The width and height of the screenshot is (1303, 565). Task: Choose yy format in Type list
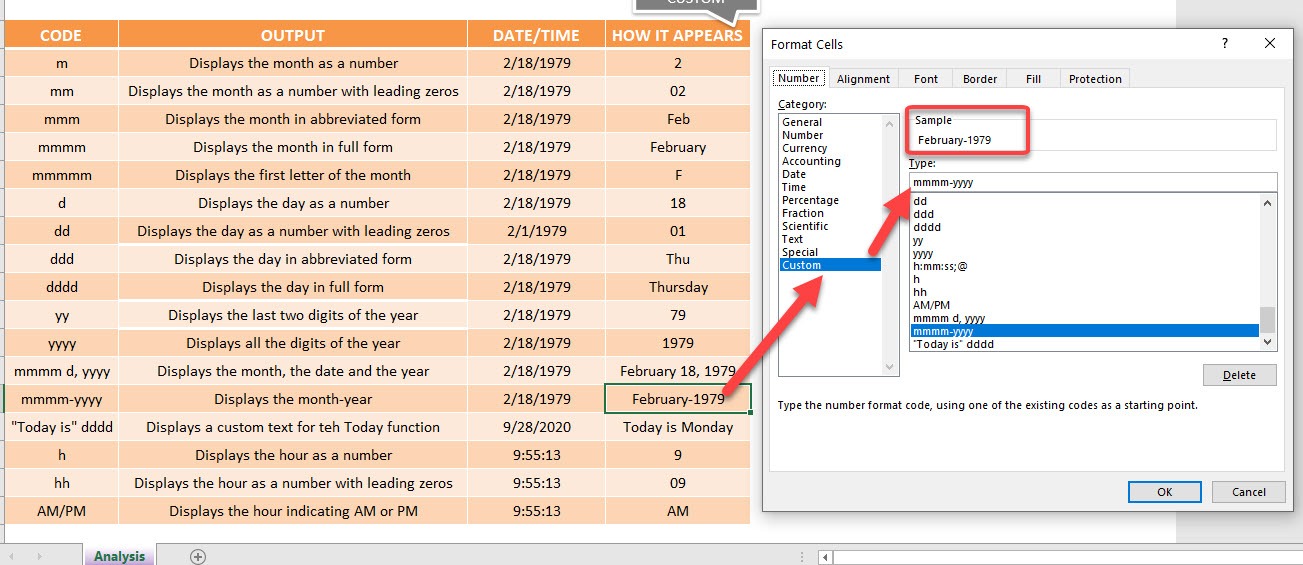(x=1085, y=240)
